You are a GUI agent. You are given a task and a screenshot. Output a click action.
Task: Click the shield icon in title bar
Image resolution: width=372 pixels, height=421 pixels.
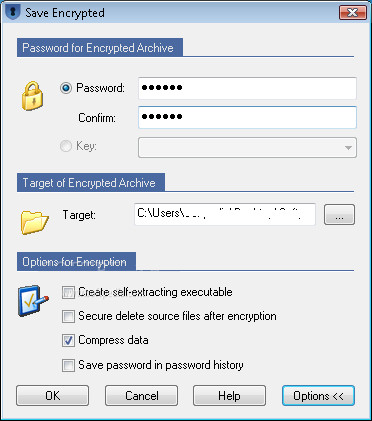(x=13, y=12)
